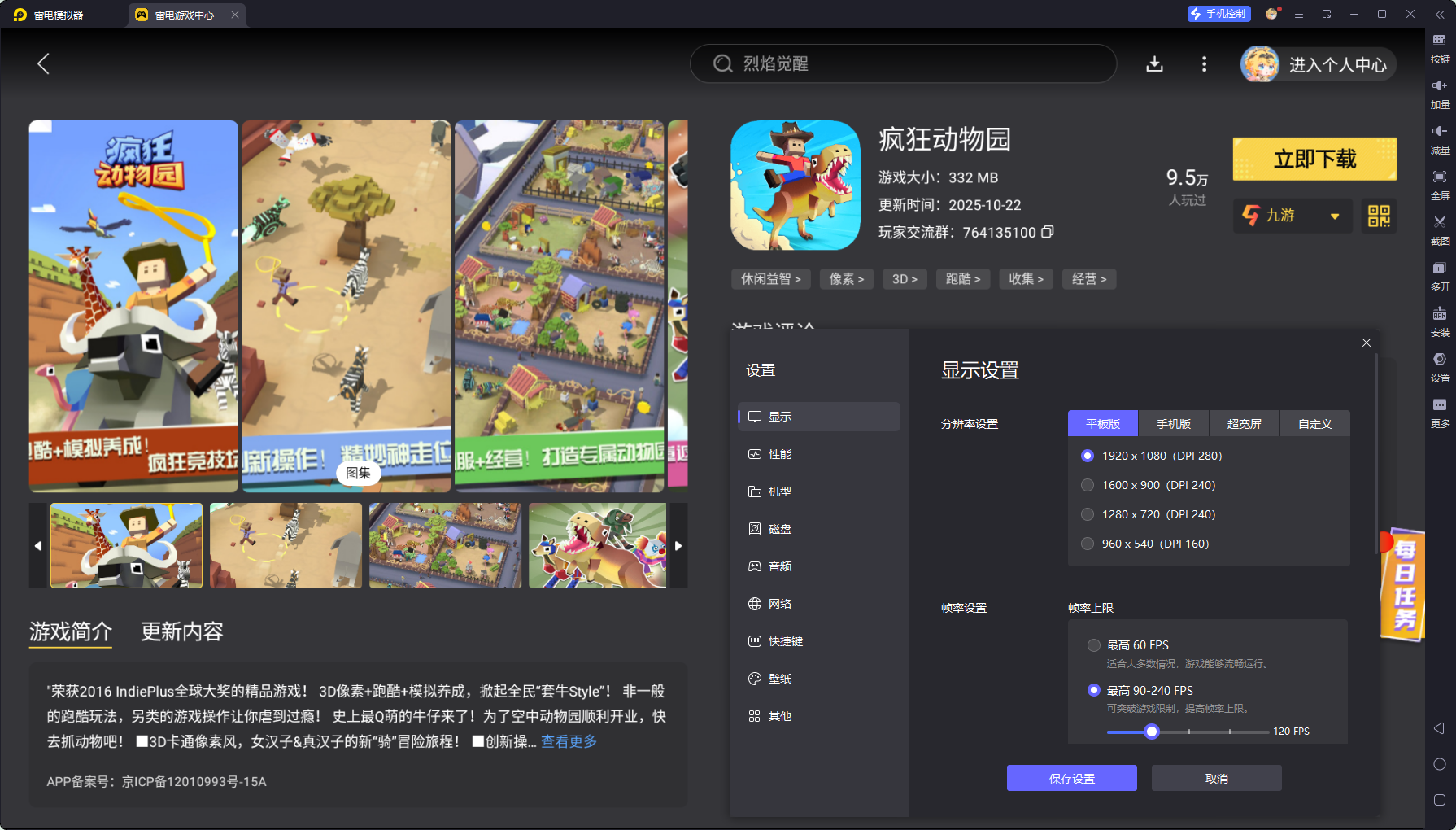This screenshot has height=830, width=1456.
Task: Tap the Android recent apps square button
Action: tap(1439, 800)
